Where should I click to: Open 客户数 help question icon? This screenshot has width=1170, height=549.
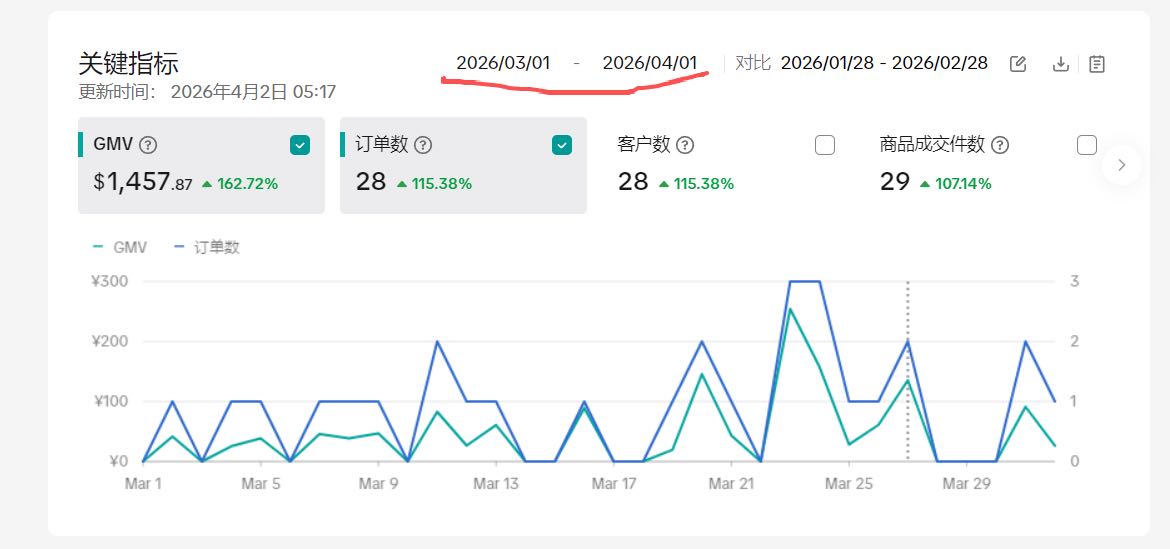(x=685, y=145)
